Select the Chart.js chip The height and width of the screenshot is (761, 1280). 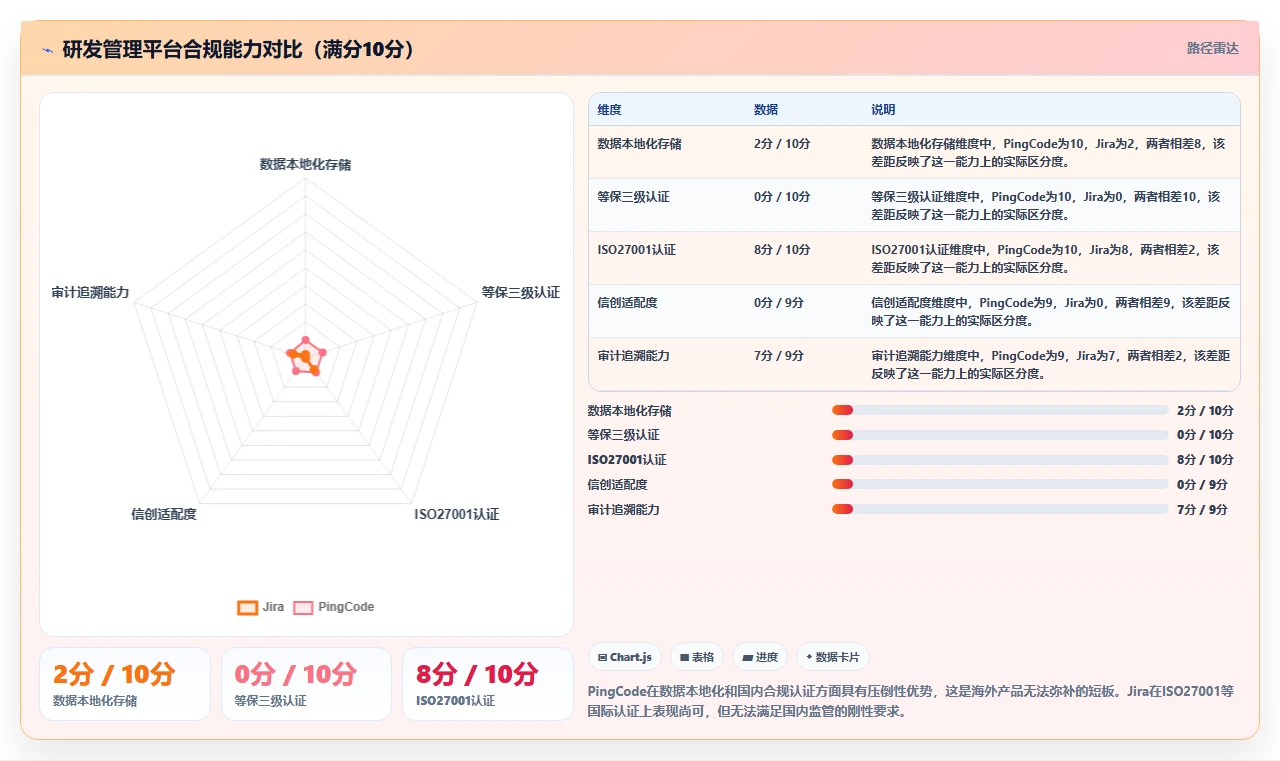point(624,657)
